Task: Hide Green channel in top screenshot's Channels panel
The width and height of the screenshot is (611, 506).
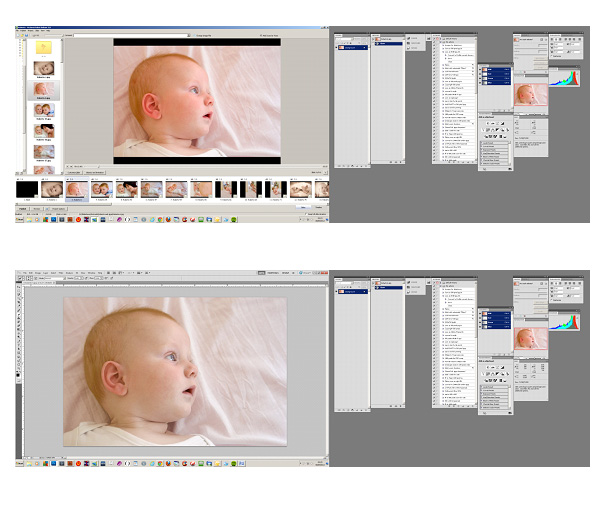Action: 480,78
